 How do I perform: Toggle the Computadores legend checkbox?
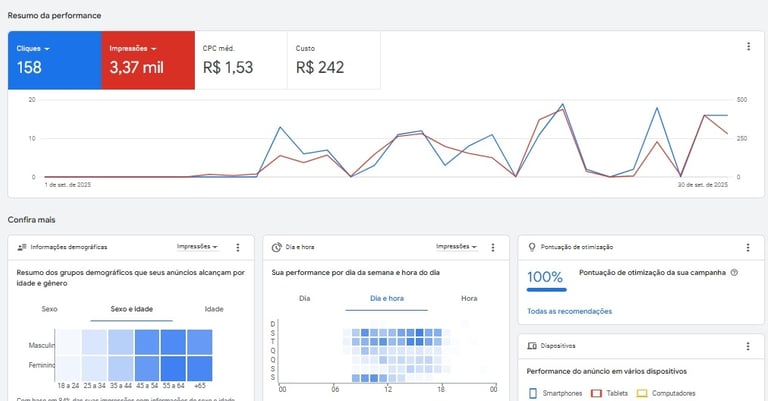point(642,393)
